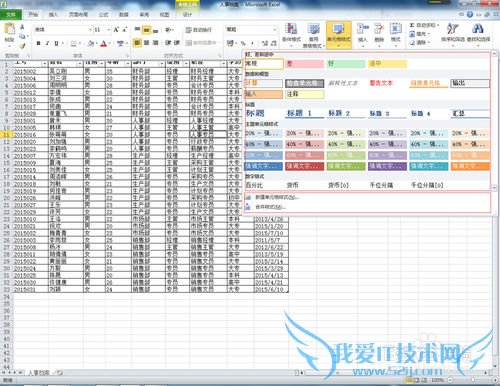This screenshot has height=386, width=500.
Task: Open the Delete cells dropdown
Action: tap(379, 35)
